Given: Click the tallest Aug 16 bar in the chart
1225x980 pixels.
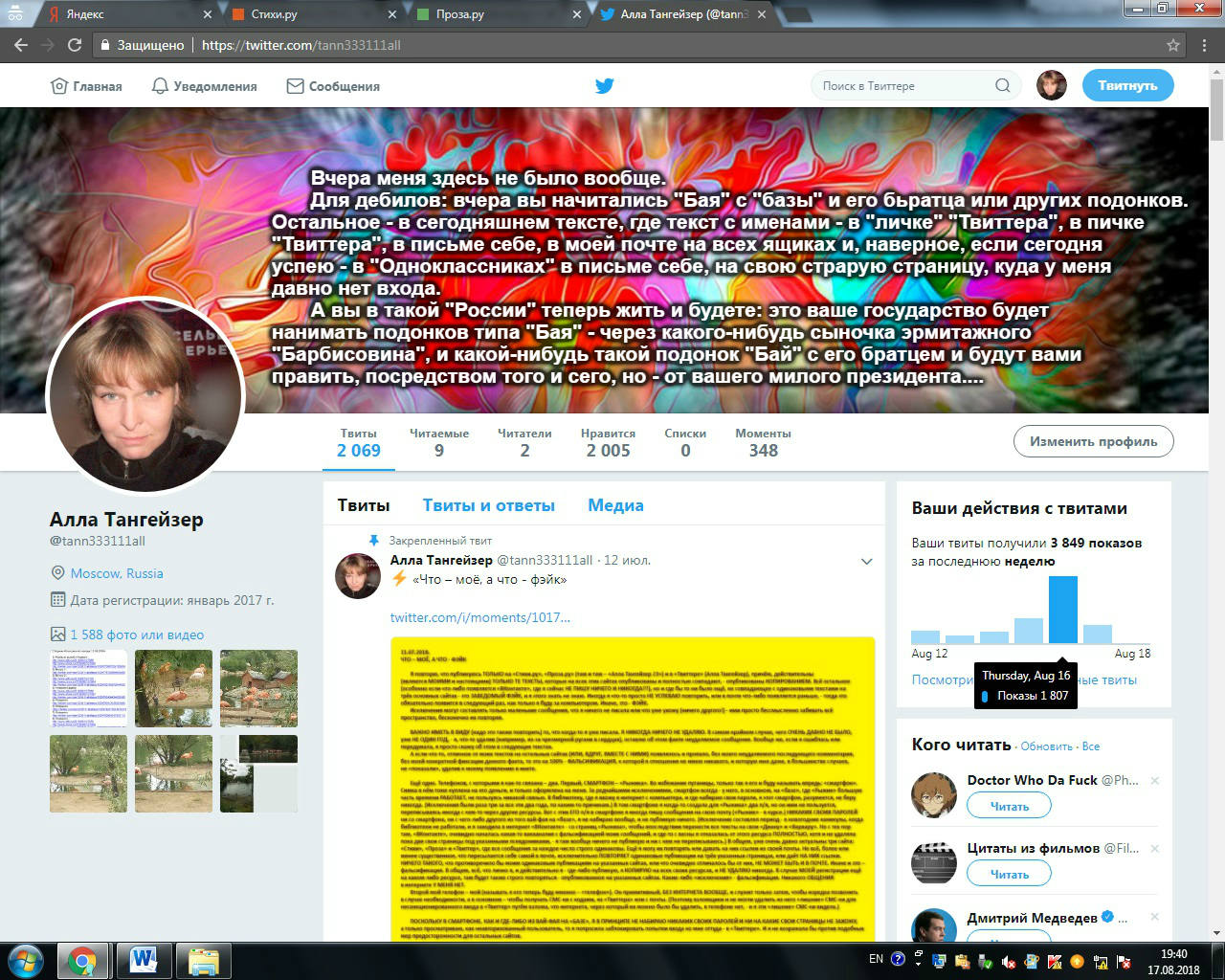Looking at the screenshot, I should [1062, 610].
